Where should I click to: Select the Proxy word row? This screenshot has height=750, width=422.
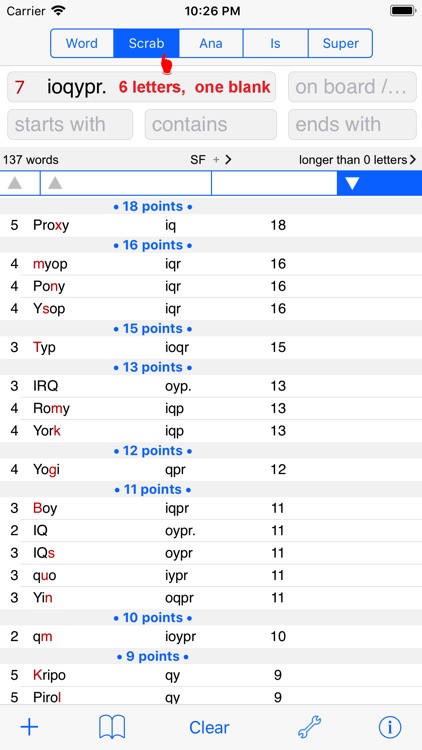coord(211,225)
